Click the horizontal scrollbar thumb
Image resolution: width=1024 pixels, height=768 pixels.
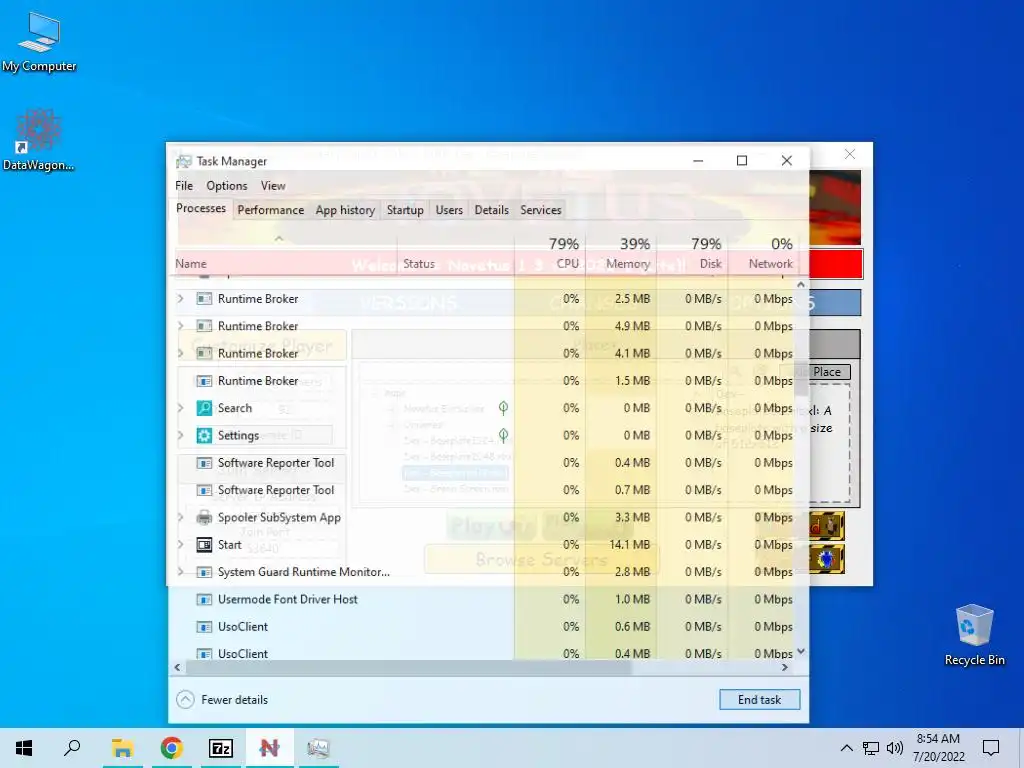click(x=409, y=667)
